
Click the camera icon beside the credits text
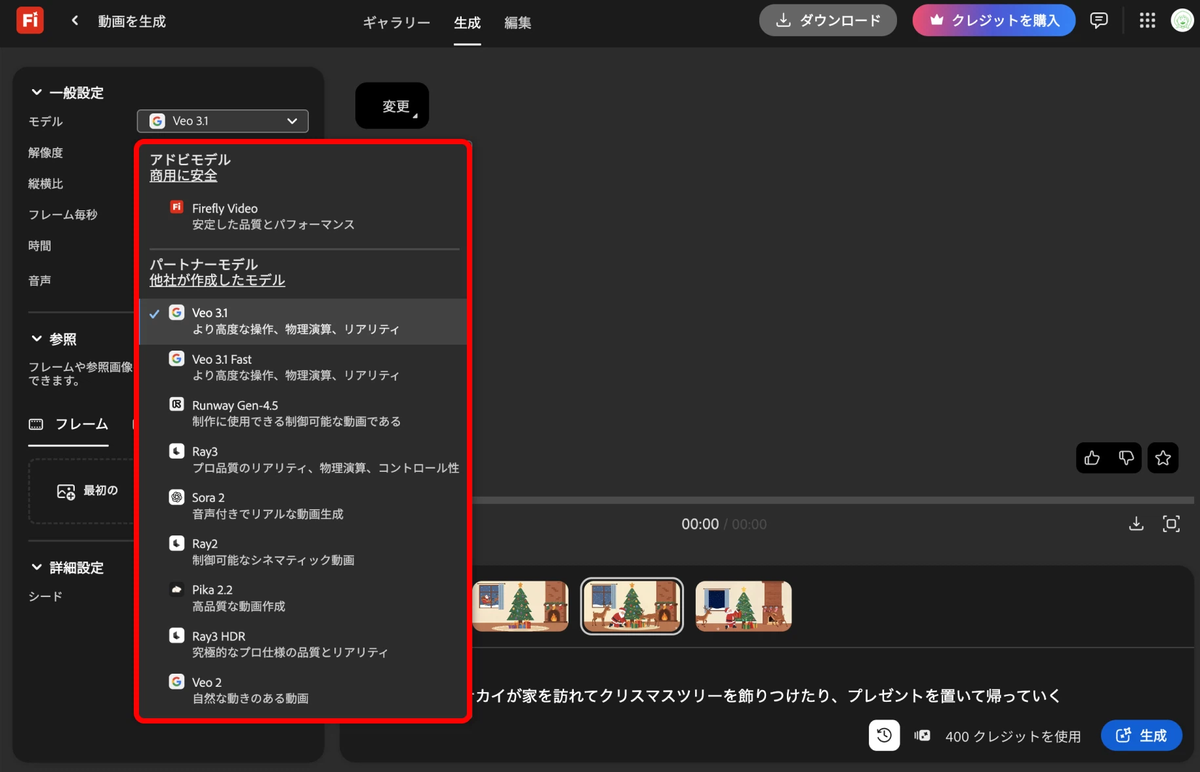[x=922, y=736]
